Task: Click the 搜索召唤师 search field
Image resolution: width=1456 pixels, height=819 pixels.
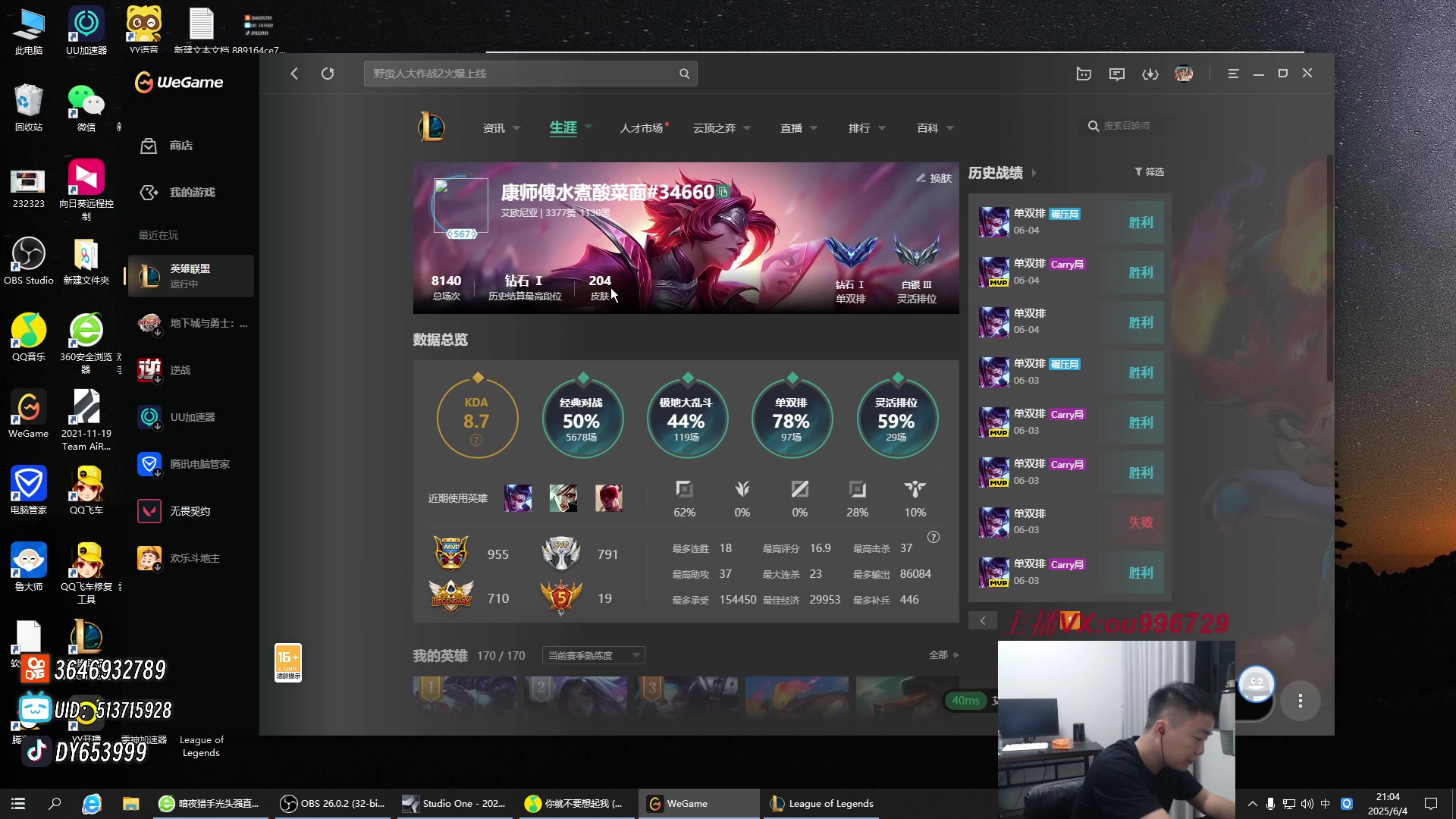Action: pyautogui.click(x=1127, y=126)
